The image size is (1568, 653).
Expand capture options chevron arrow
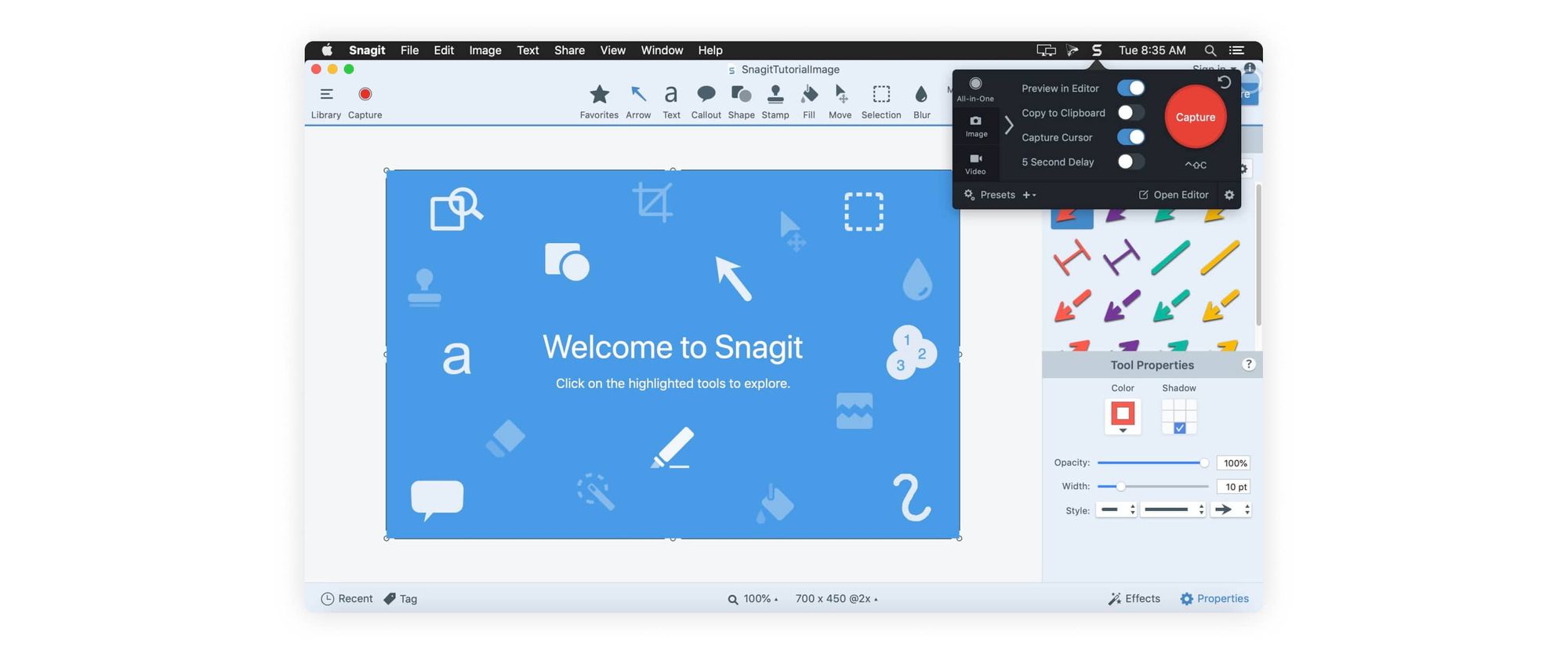[1009, 125]
